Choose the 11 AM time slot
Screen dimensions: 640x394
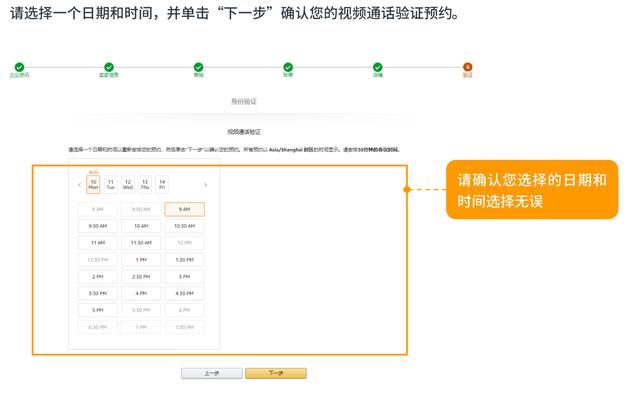pyautogui.click(x=98, y=243)
